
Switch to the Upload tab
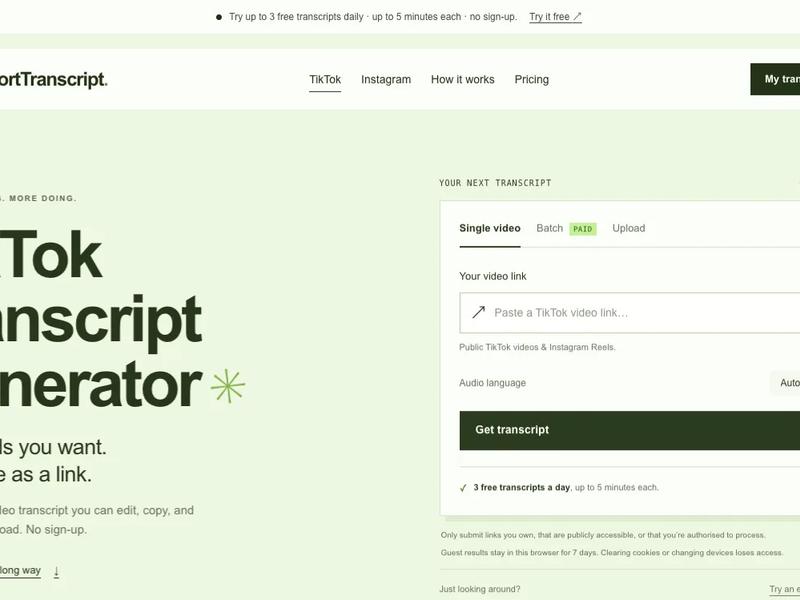pos(629,229)
